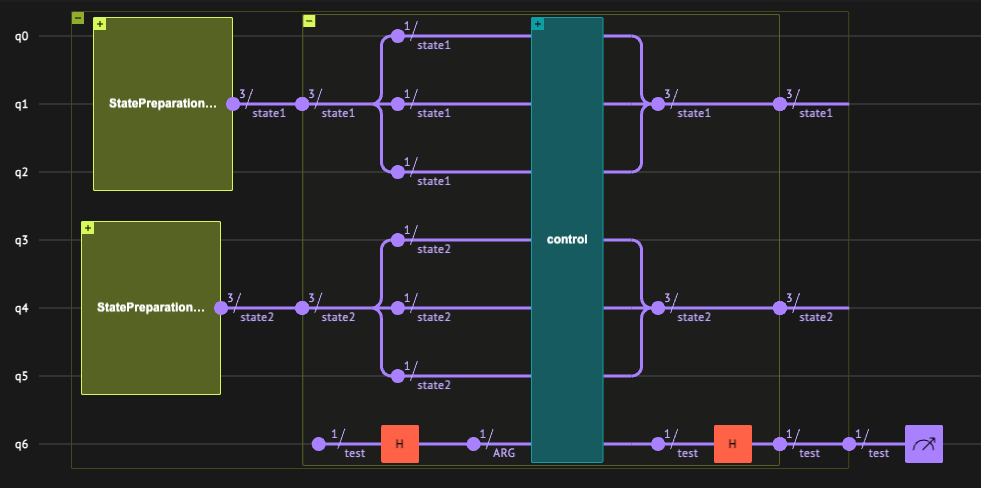Click the state2 port node on the q5 wire

(398, 376)
